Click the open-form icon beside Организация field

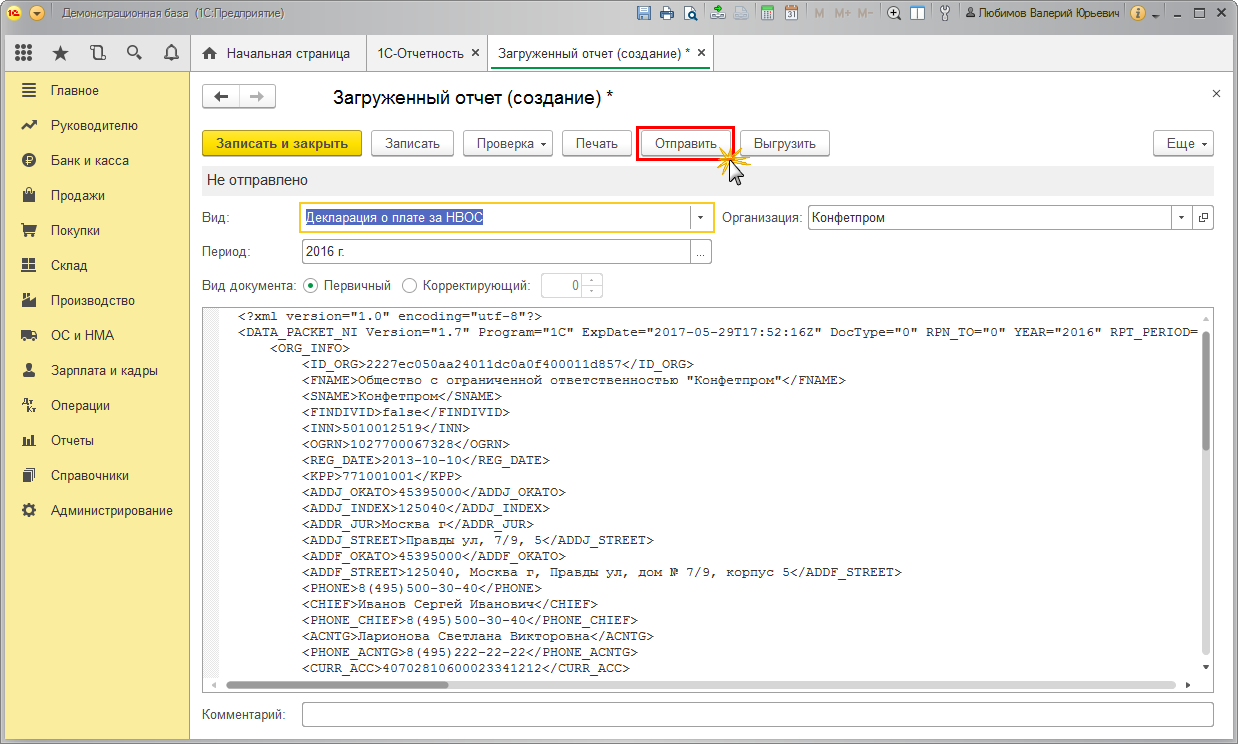1203,218
